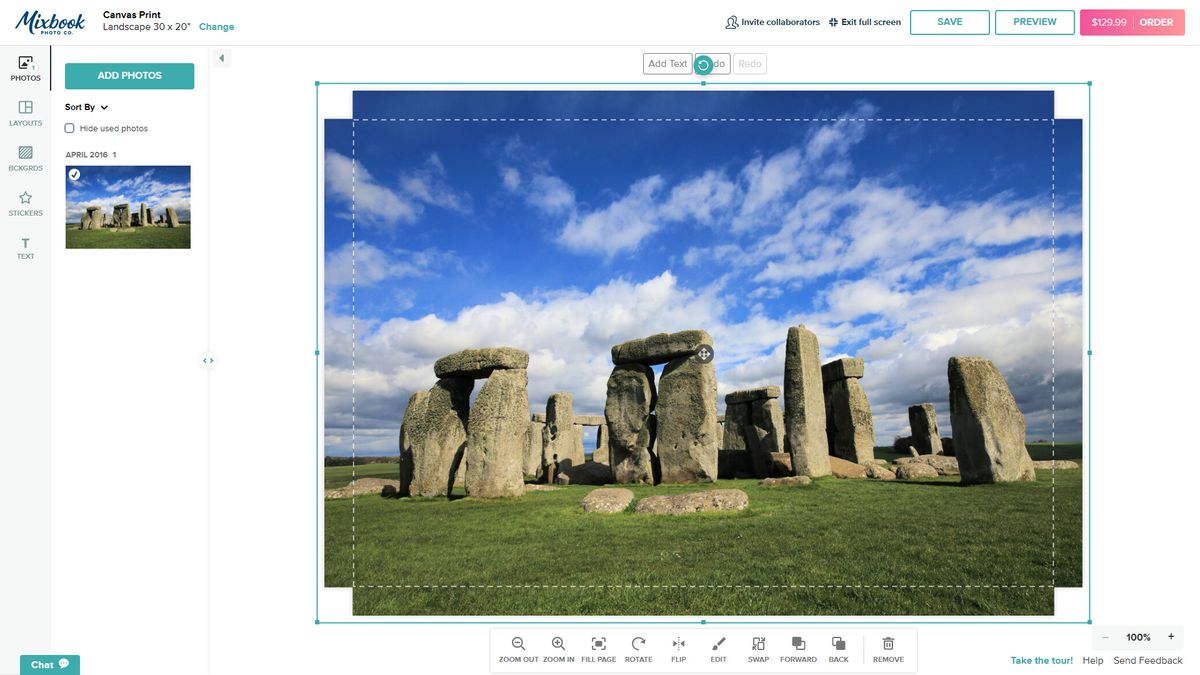This screenshot has height=675, width=1200.
Task: Increase zoom with the plus stepper
Action: [x=1170, y=636]
